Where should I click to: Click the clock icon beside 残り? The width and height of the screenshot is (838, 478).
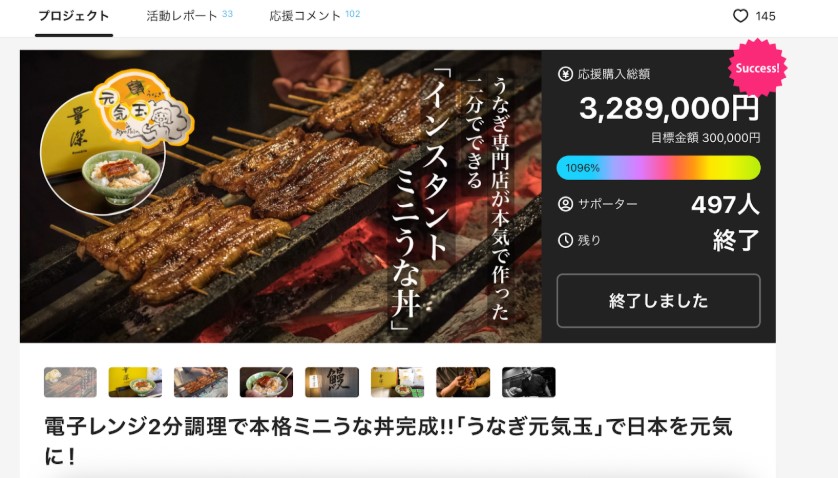coord(565,240)
